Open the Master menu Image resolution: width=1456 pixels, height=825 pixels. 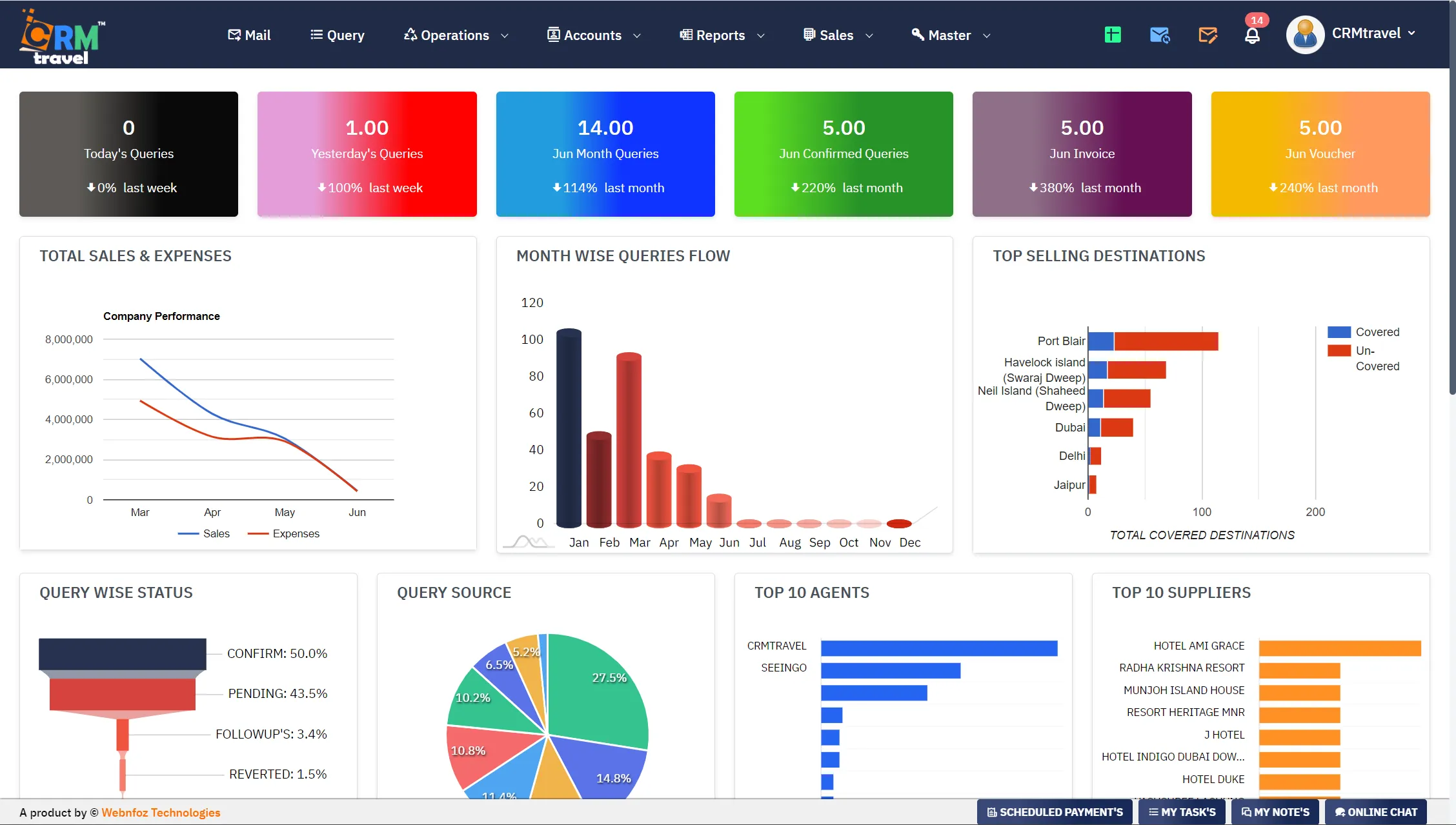click(951, 35)
